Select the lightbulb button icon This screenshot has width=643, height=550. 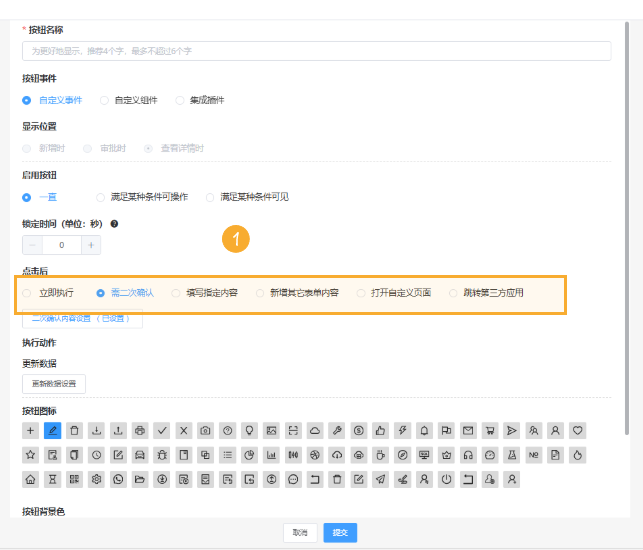pyautogui.click(x=249, y=431)
